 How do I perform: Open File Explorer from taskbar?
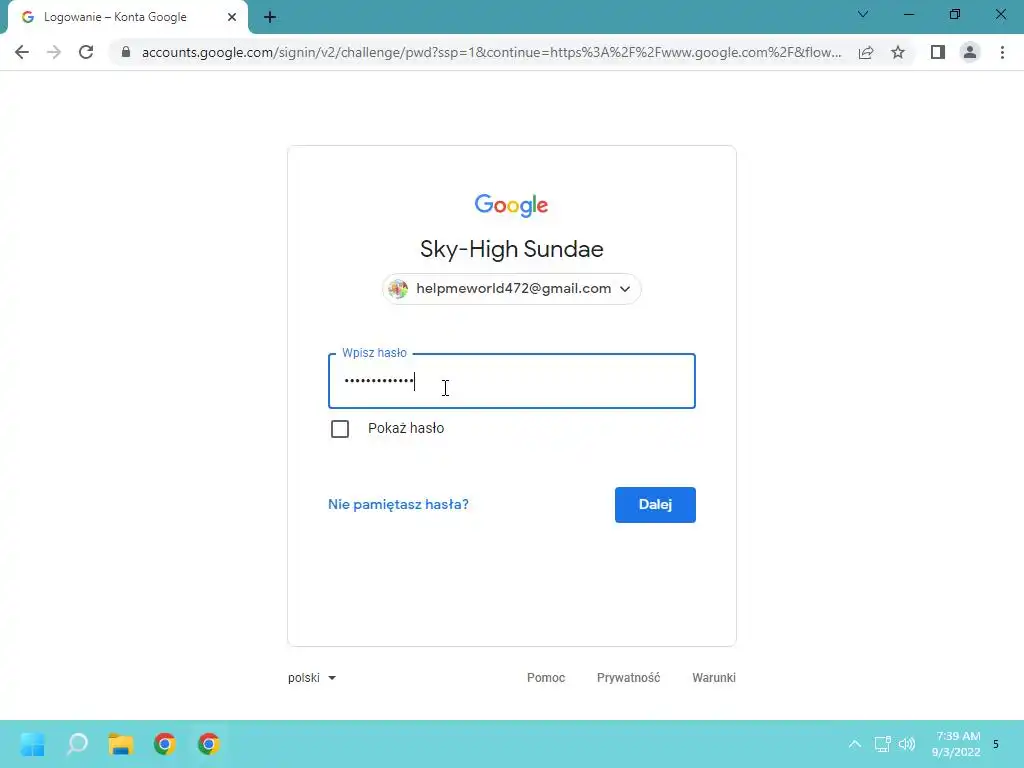pyautogui.click(x=121, y=744)
